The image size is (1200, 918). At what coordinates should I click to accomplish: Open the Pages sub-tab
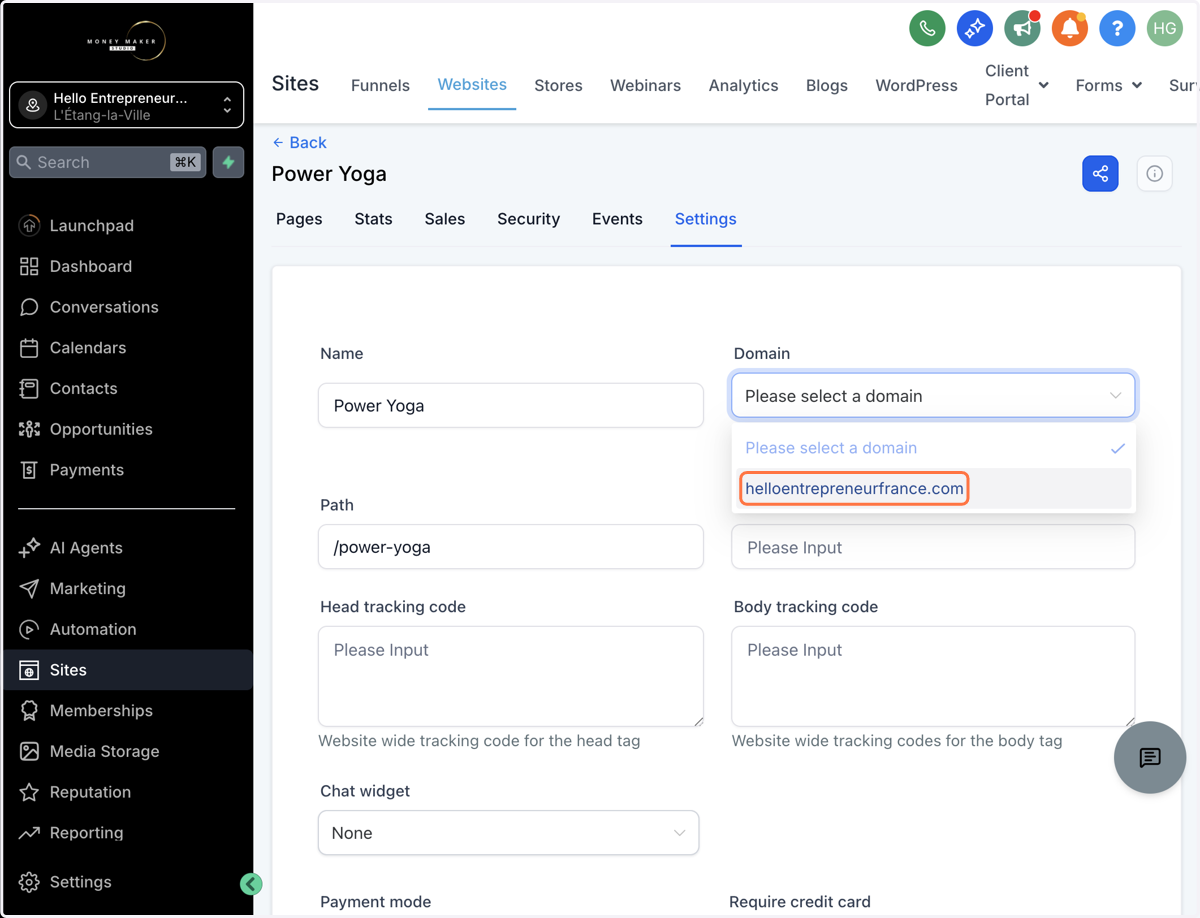coord(299,219)
